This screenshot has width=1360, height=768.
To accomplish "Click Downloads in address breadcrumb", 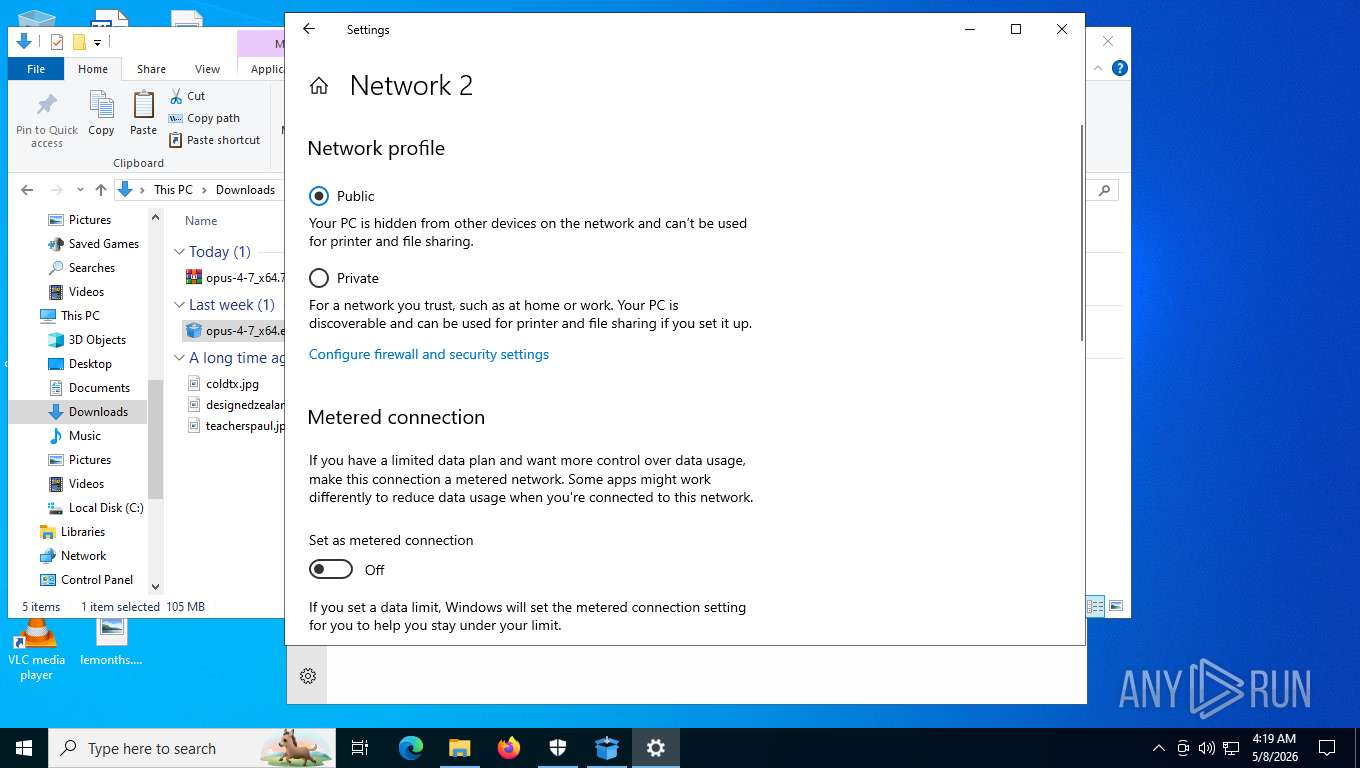I will 245,190.
